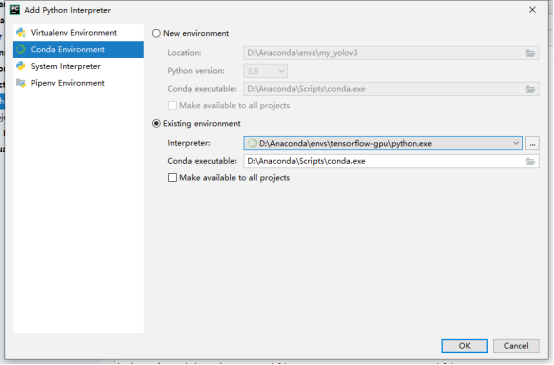Click the Location label

point(184,53)
